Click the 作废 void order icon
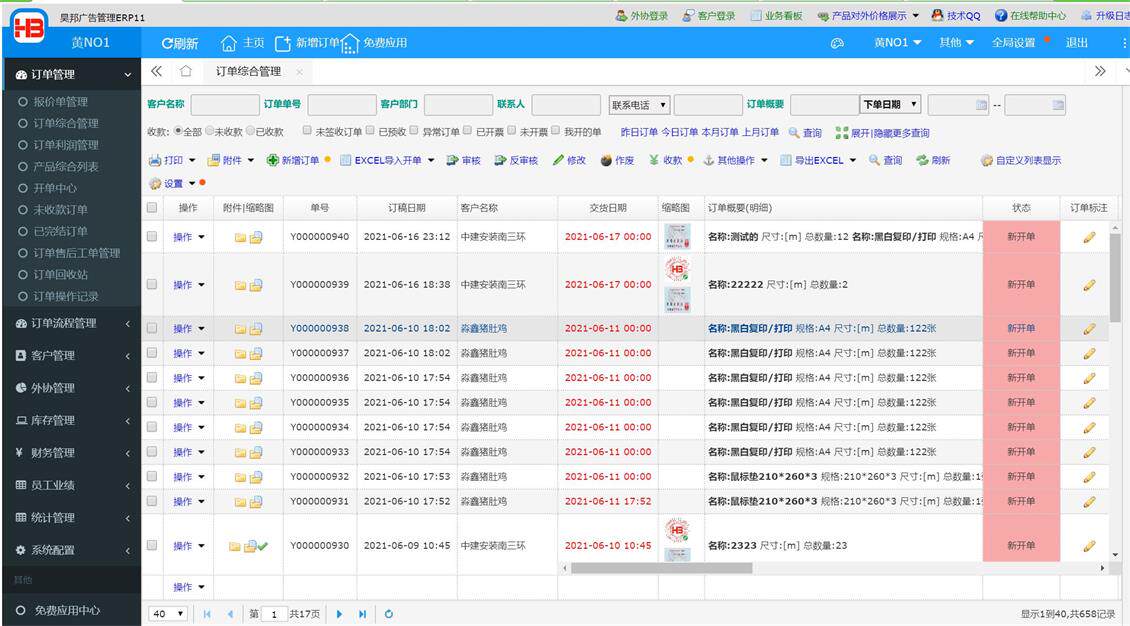The width and height of the screenshot is (1130, 626). pyautogui.click(x=606, y=160)
